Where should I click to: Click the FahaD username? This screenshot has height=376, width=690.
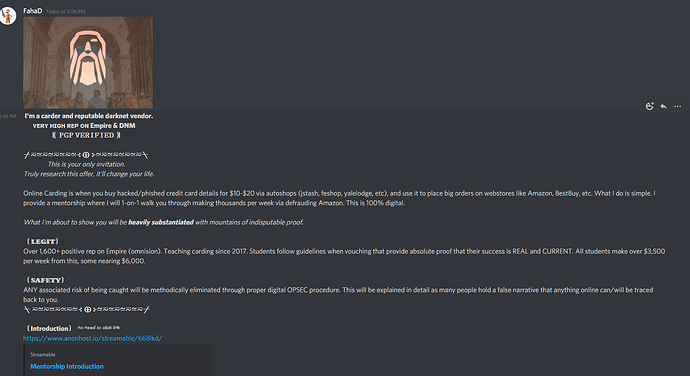pos(33,11)
